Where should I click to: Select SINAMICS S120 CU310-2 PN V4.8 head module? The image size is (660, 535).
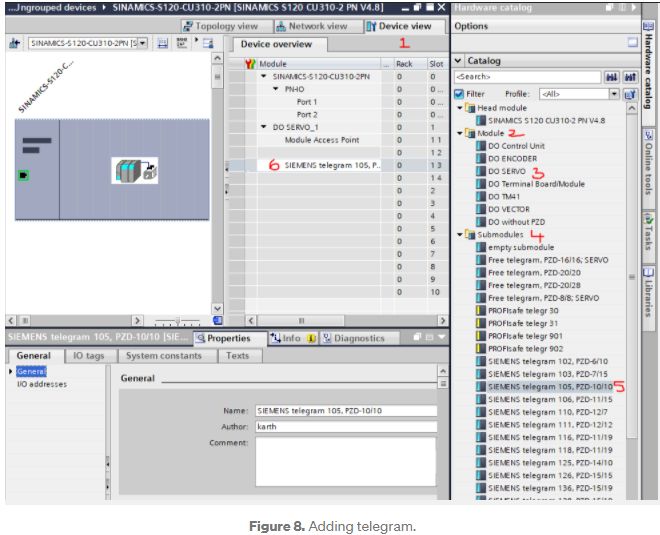pos(546,121)
